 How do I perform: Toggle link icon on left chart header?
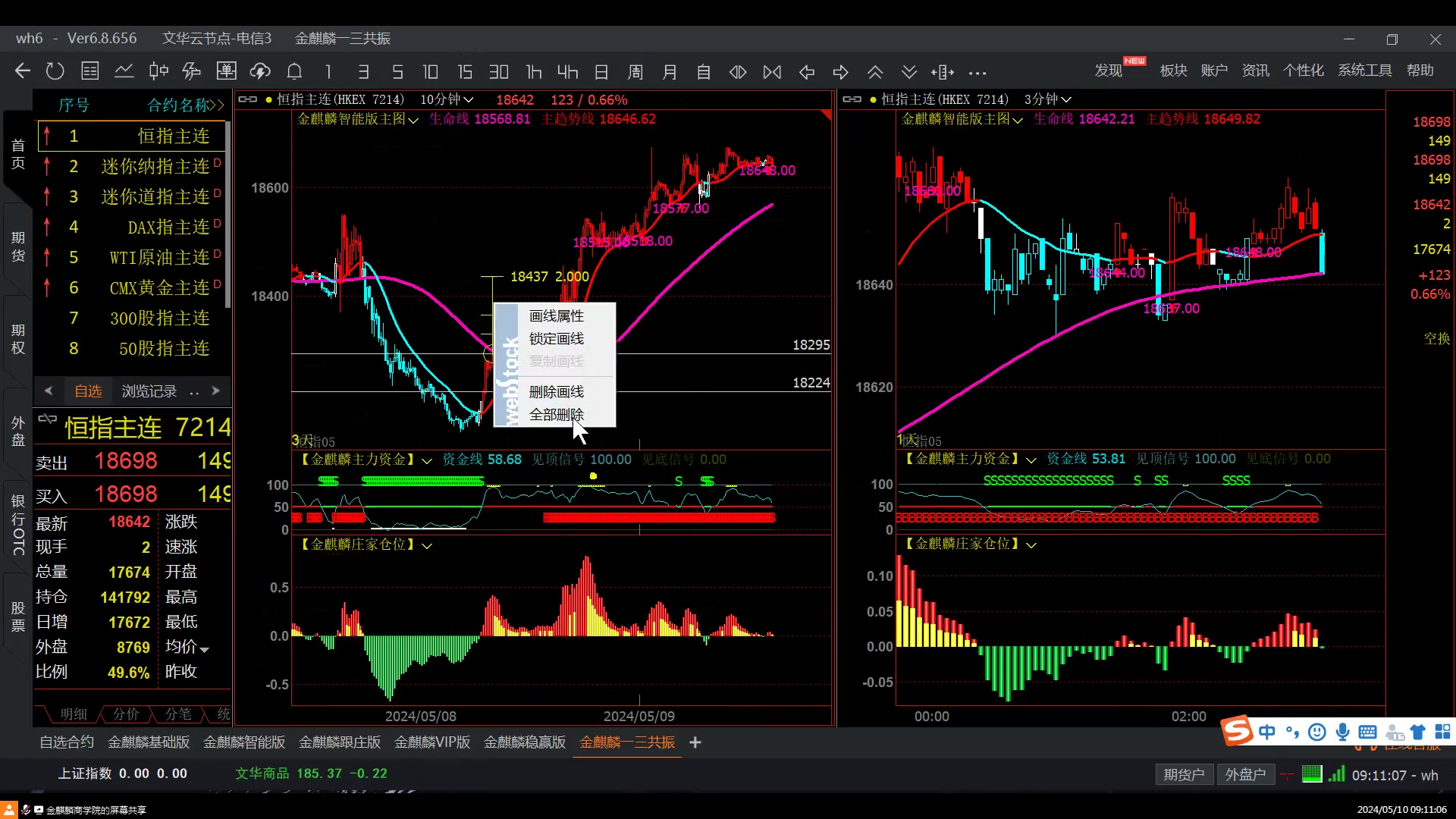248,99
